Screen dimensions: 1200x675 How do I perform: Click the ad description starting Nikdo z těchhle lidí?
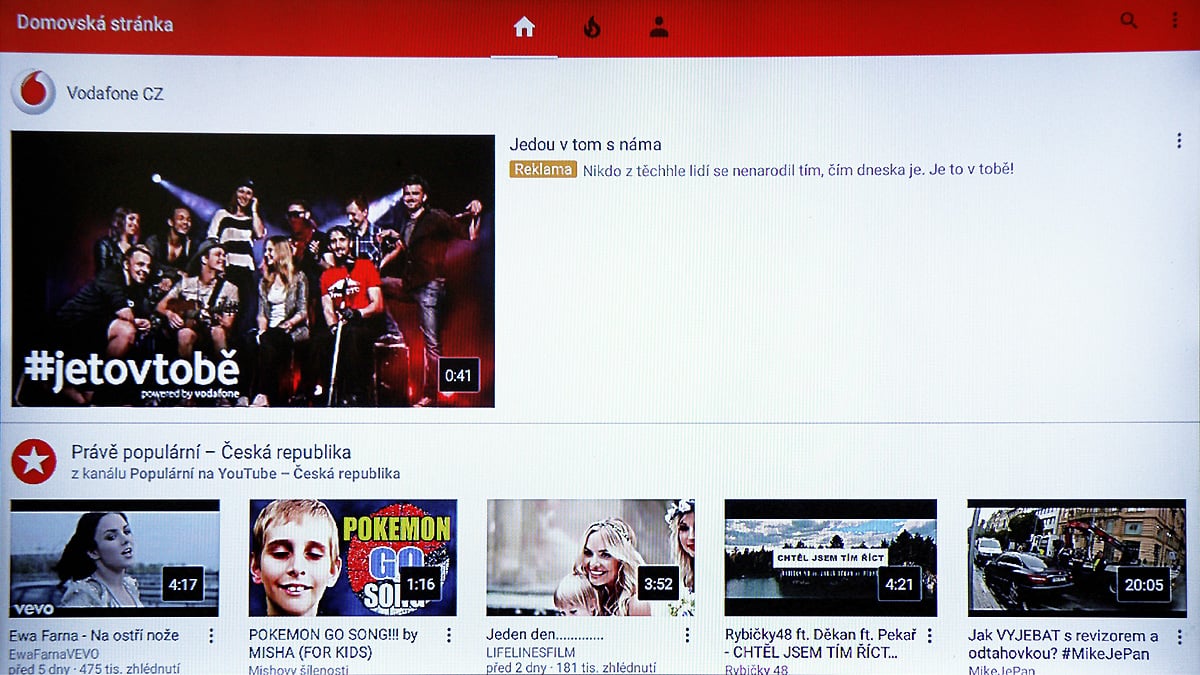(x=799, y=170)
